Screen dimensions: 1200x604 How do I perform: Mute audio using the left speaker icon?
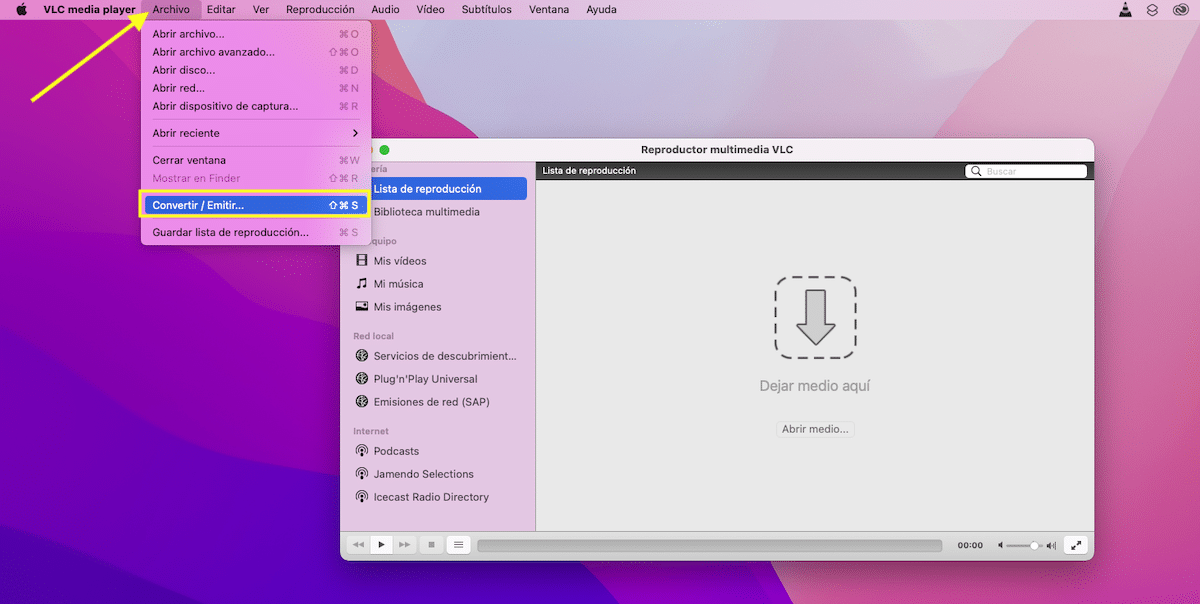pyautogui.click(x=999, y=546)
